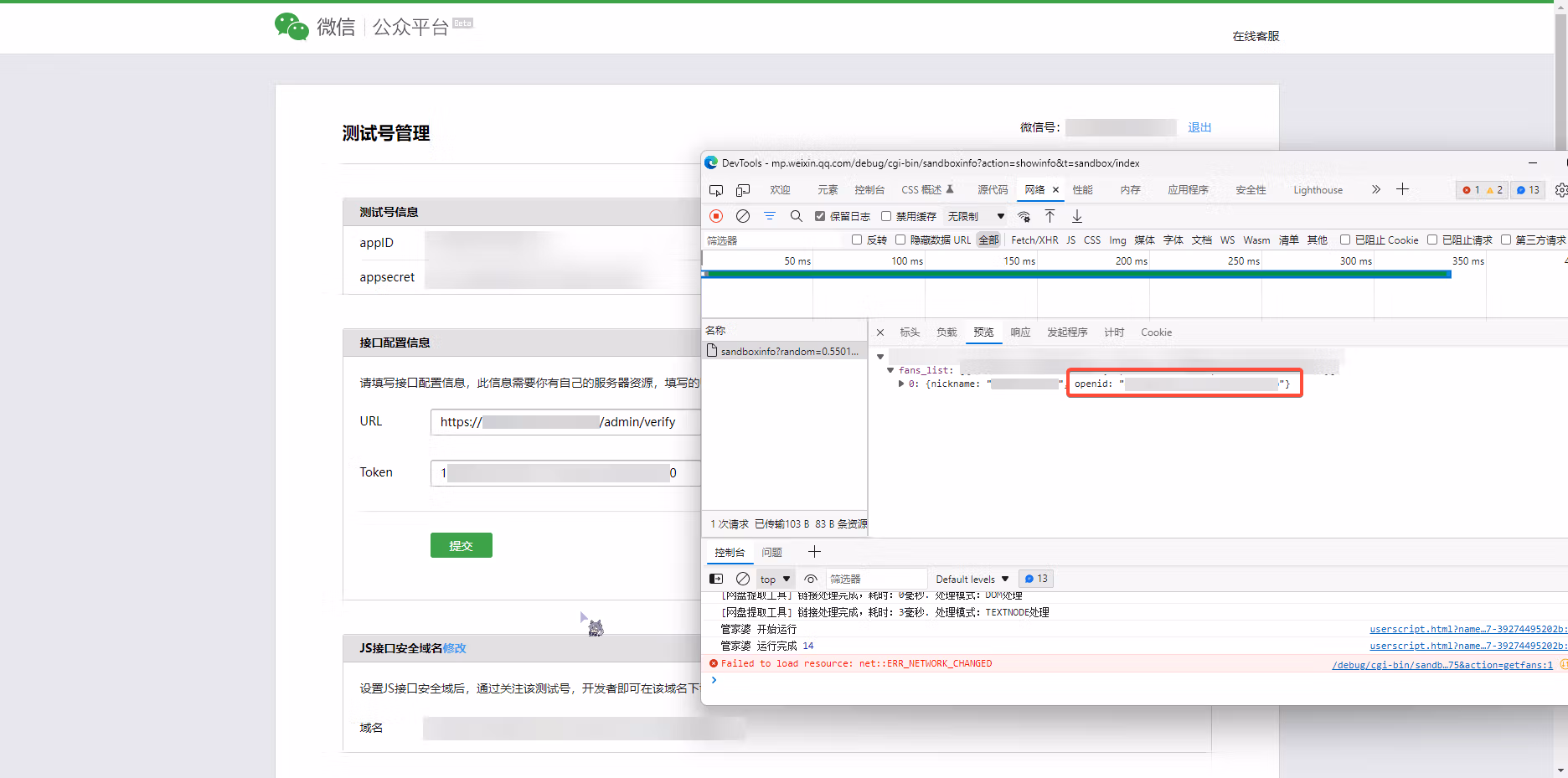Screen dimensions: 1568x778
Task: Click the export HAR download arrow
Action: click(x=1077, y=216)
